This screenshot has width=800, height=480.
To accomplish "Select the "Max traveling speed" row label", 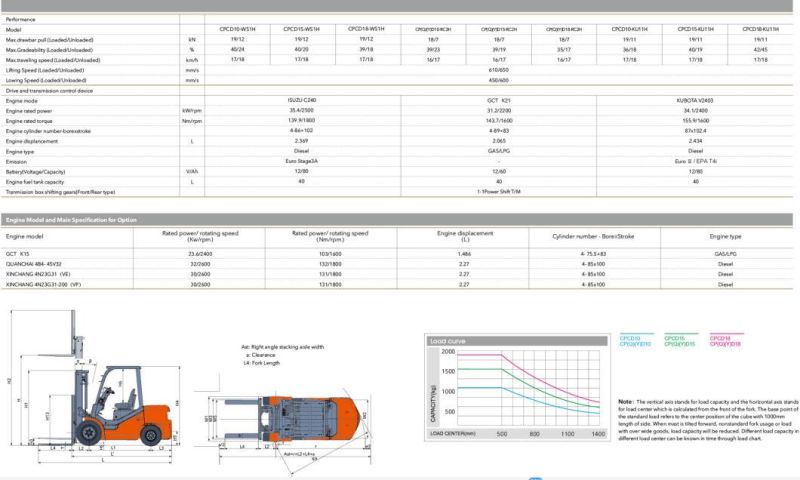I will point(53,60).
